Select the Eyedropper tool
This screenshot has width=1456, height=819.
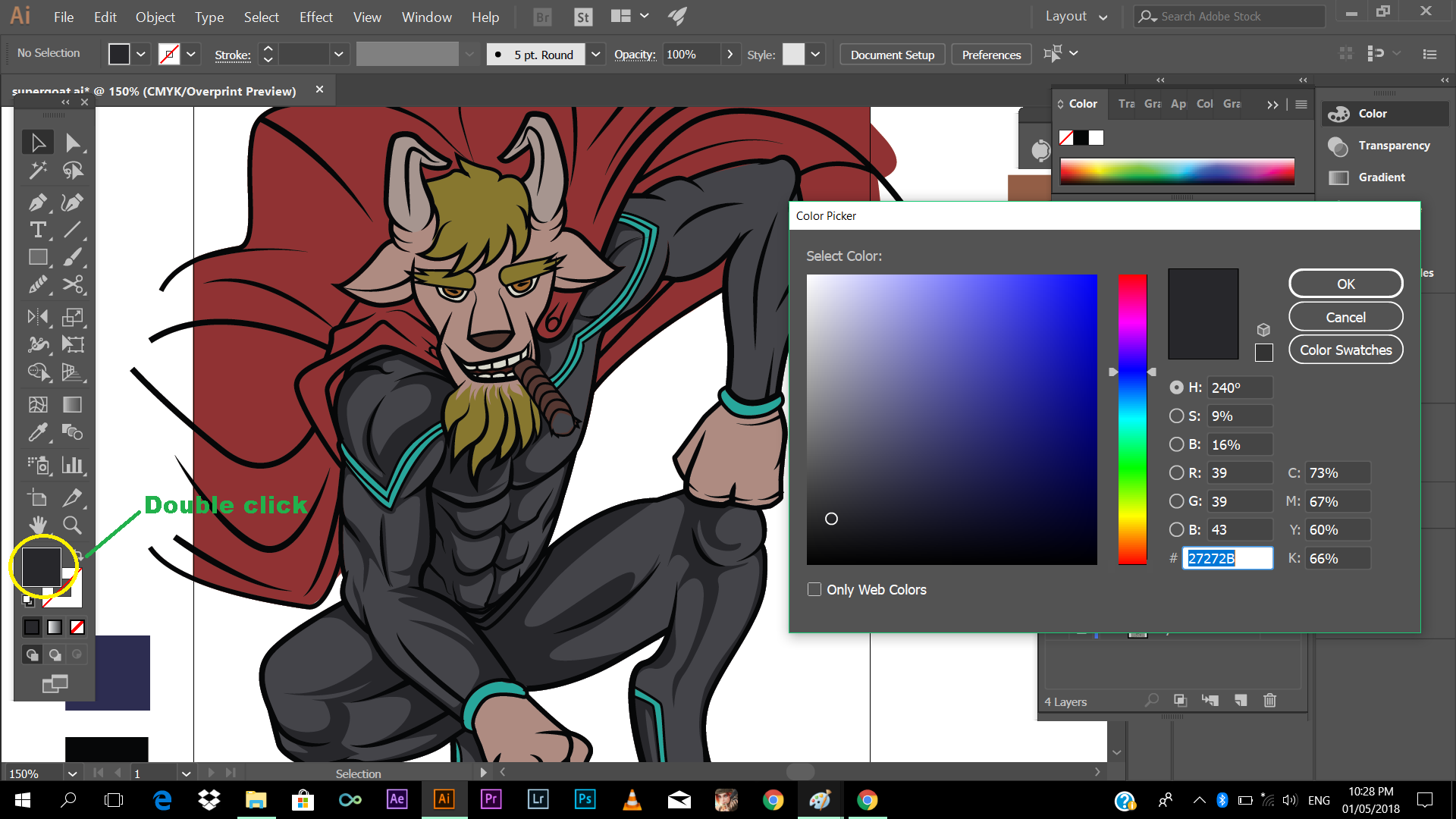[37, 432]
